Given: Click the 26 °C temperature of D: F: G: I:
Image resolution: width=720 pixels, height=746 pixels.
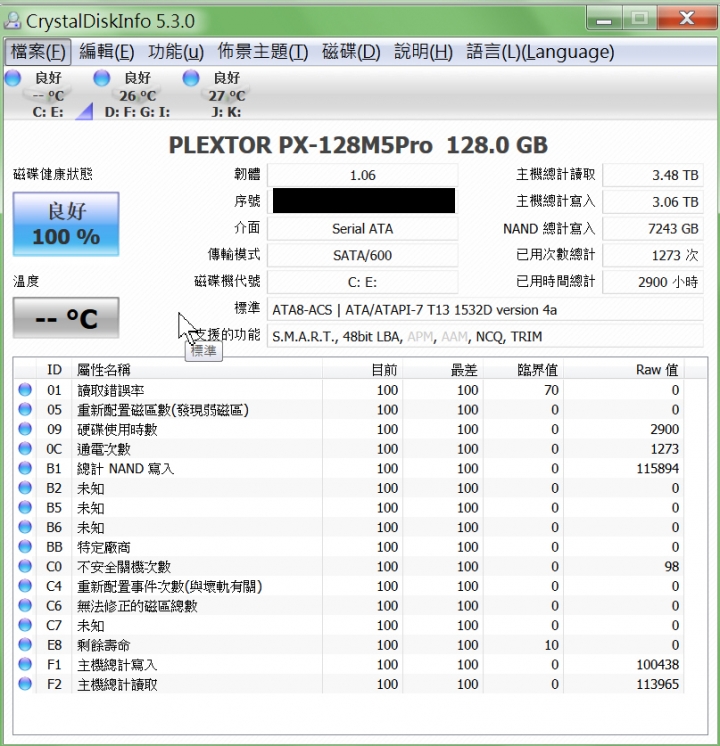Looking at the screenshot, I should (138, 96).
